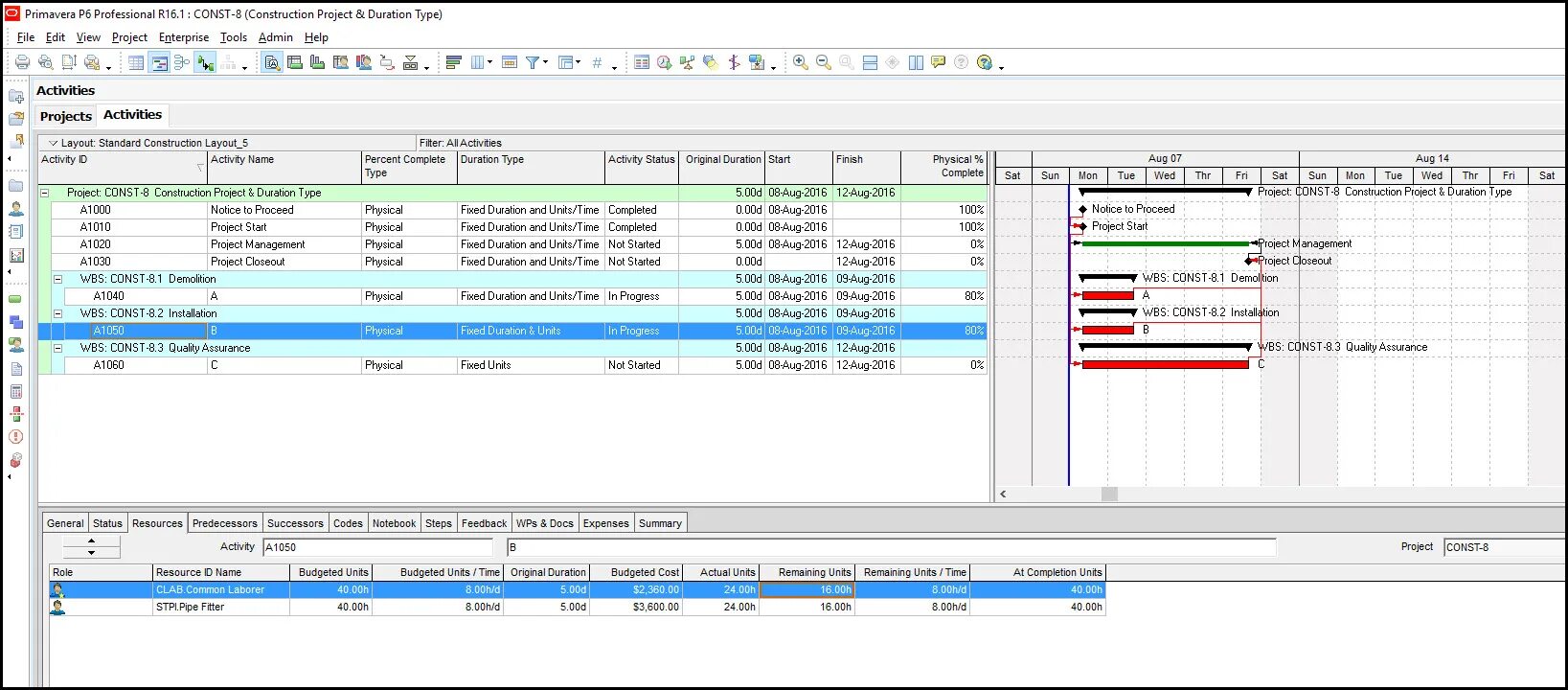The image size is (1568, 690).
Task: Collapse the Project CONST-8 group
Action: 44,193
